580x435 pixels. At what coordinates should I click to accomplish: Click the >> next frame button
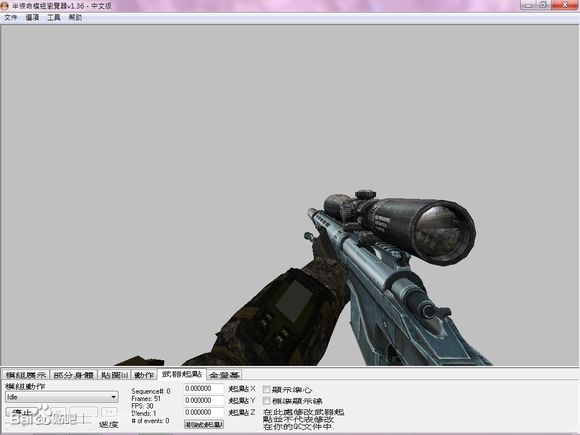pyautogui.click(x=109, y=412)
